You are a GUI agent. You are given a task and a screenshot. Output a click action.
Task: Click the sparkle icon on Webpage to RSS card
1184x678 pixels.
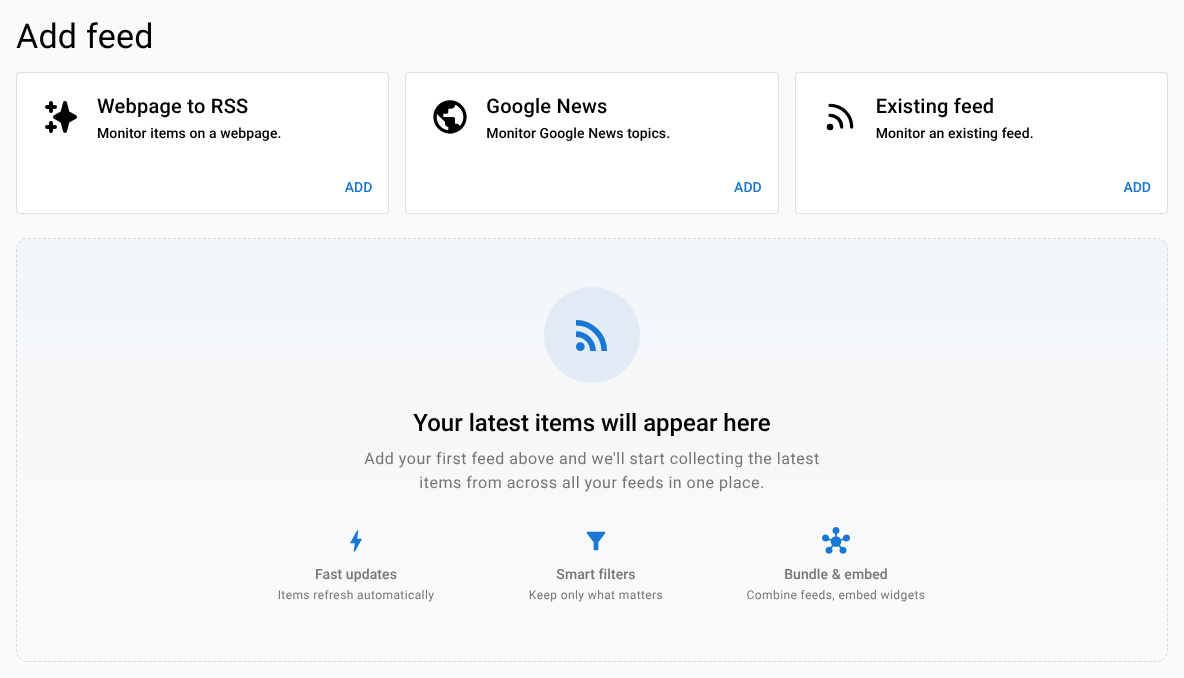(x=60, y=117)
